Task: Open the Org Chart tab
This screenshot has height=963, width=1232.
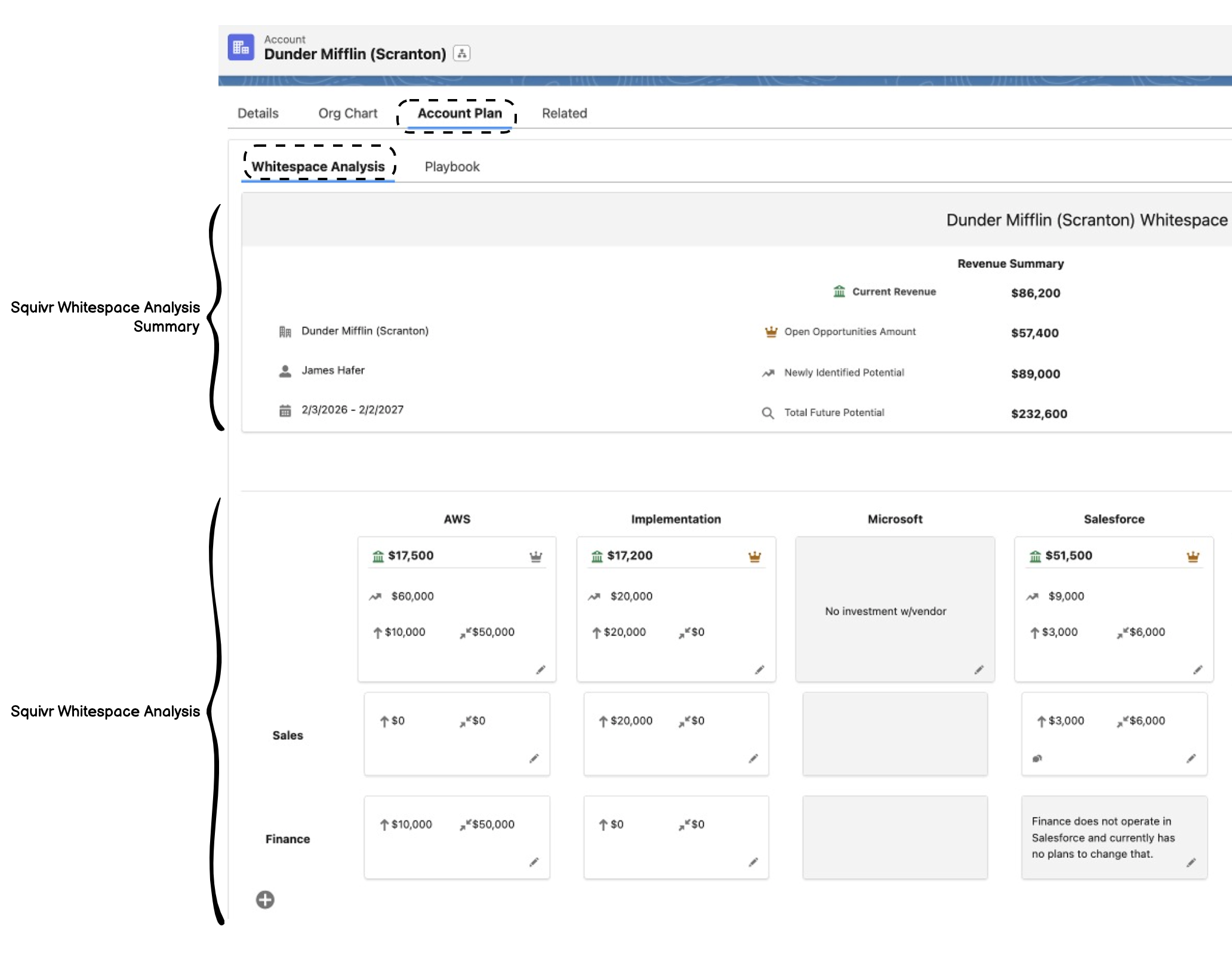Action: tap(347, 113)
